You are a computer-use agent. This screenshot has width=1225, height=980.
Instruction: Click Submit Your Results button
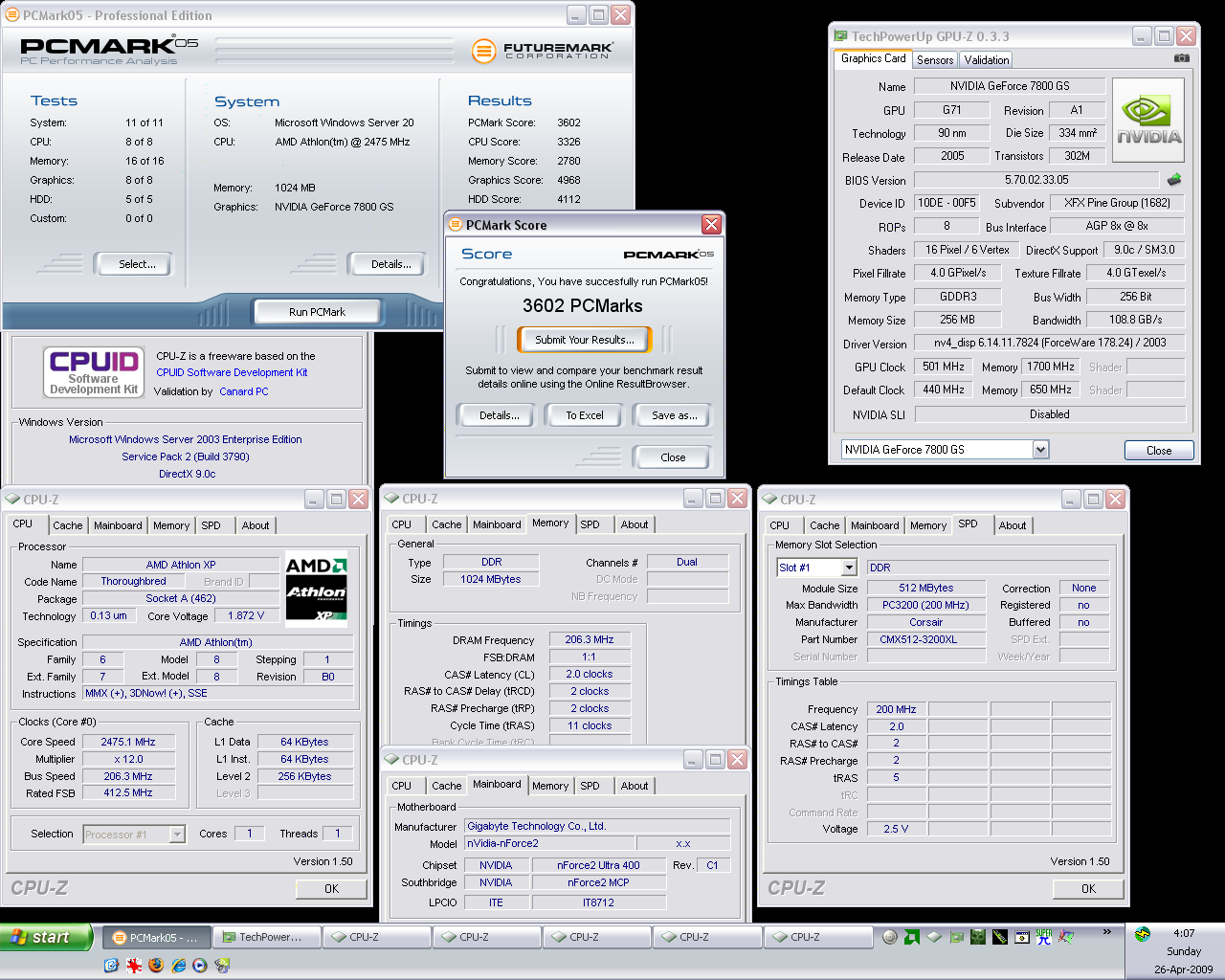[x=584, y=340]
